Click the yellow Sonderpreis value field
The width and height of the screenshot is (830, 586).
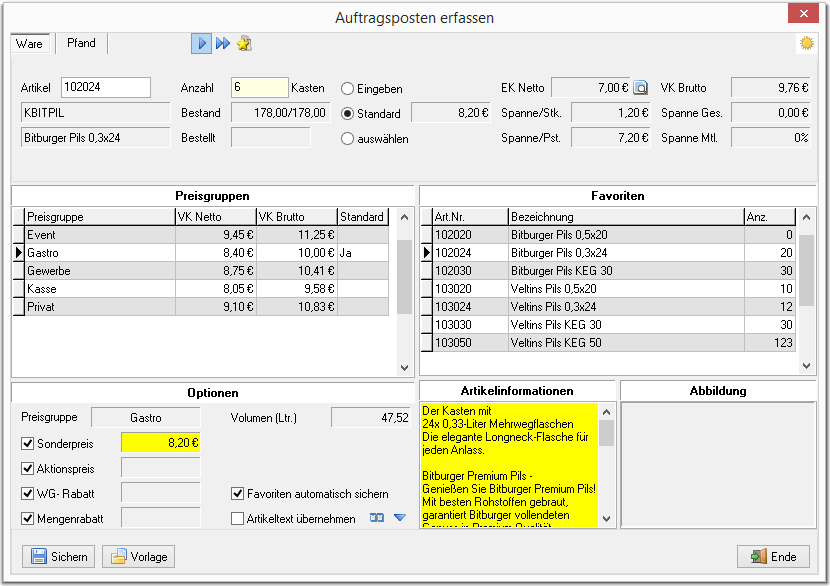click(x=161, y=443)
